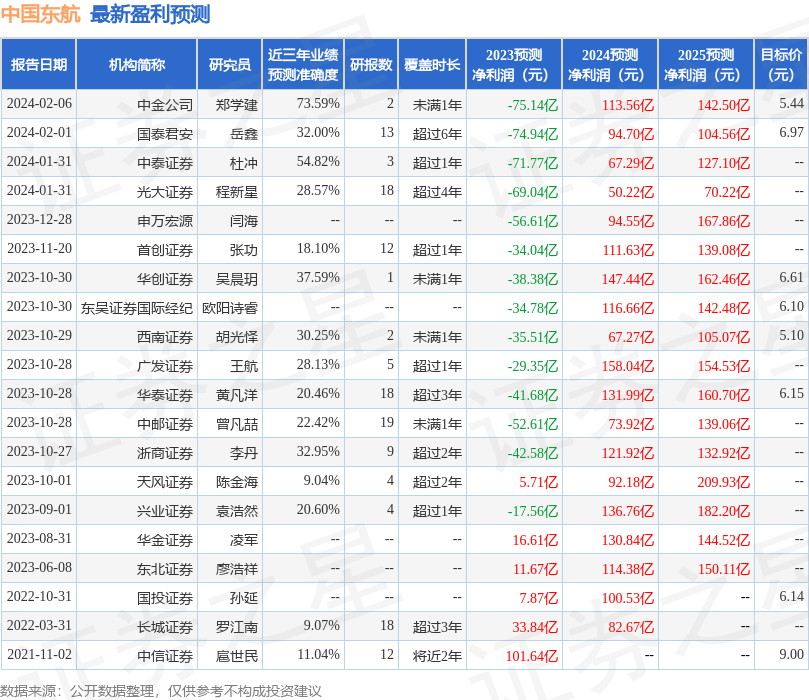Click the 覆盖时长 column header

(x=432, y=64)
